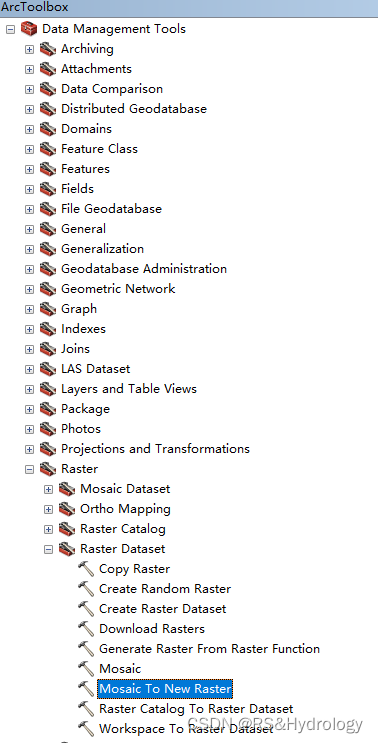Click the Ortho Mapping toolset icon
Screen dimensions: 378x743
click(x=67, y=508)
